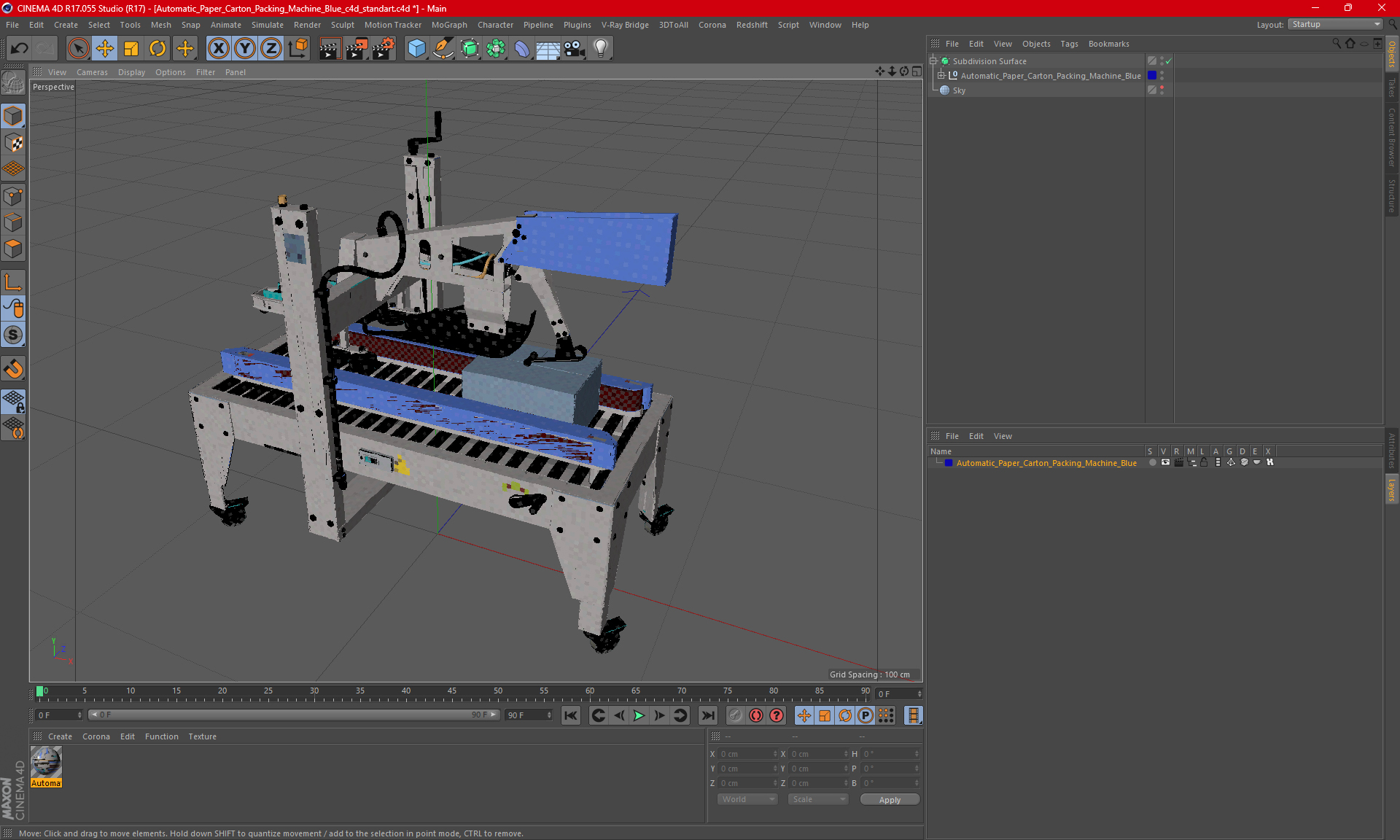1400x840 pixels.
Task: Go to end of animation
Action: tap(707, 715)
